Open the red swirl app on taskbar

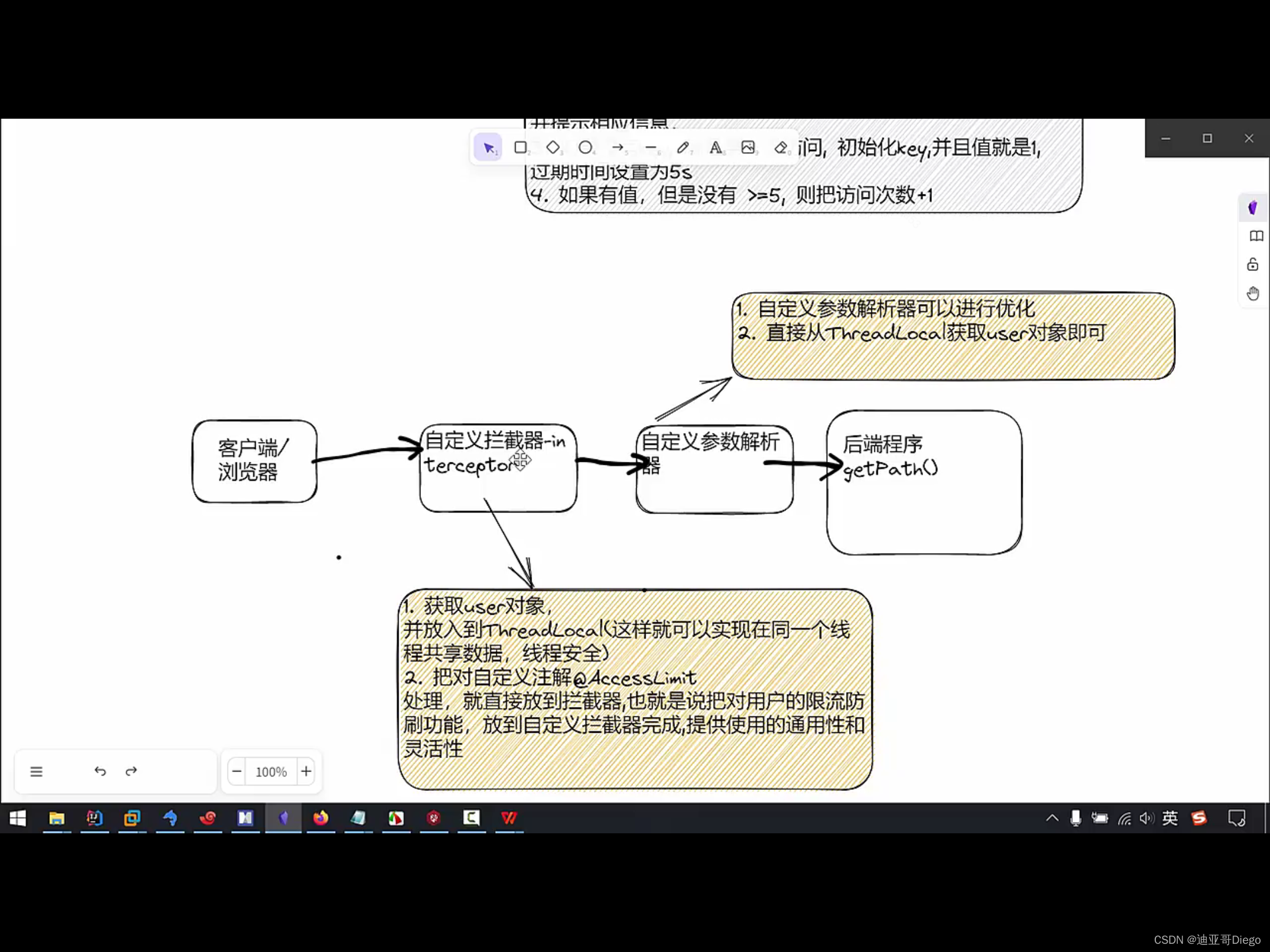pyautogui.click(x=208, y=818)
